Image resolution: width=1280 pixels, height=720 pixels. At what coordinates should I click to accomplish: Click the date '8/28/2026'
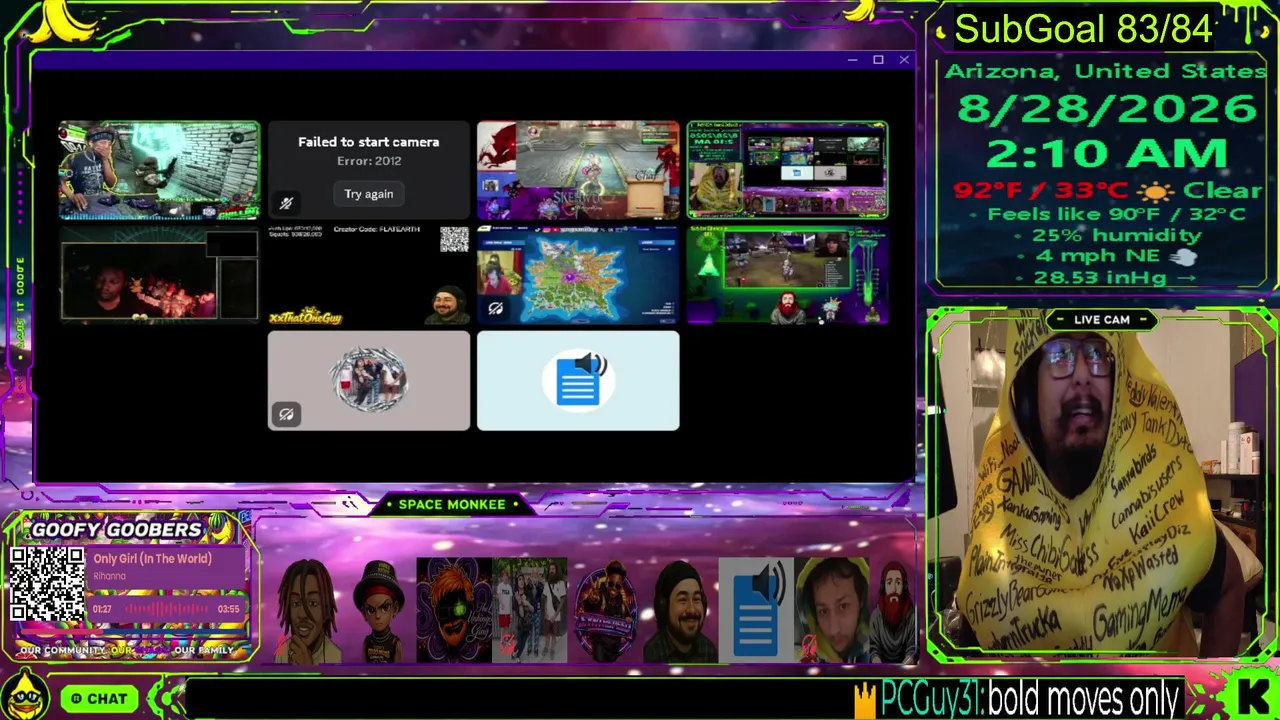click(1107, 108)
